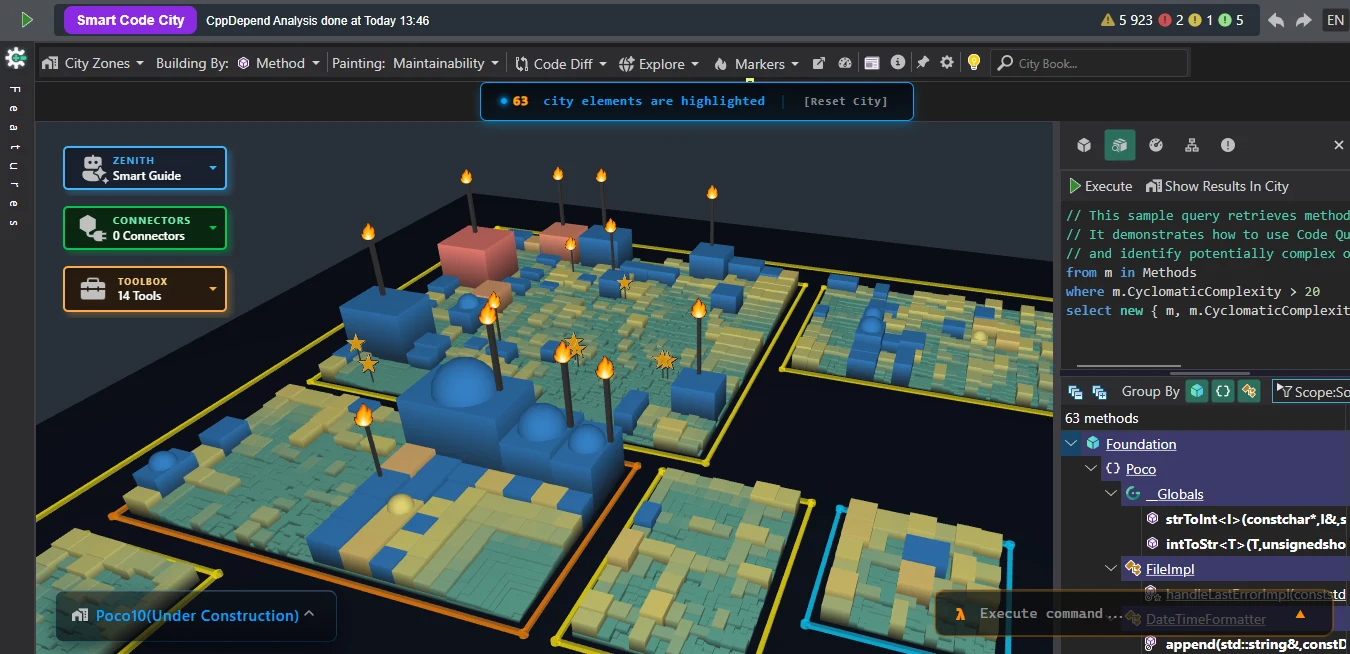Click the dashboard gauge toolbar icon
Viewport: 1350px width, 654px height.
(x=845, y=63)
